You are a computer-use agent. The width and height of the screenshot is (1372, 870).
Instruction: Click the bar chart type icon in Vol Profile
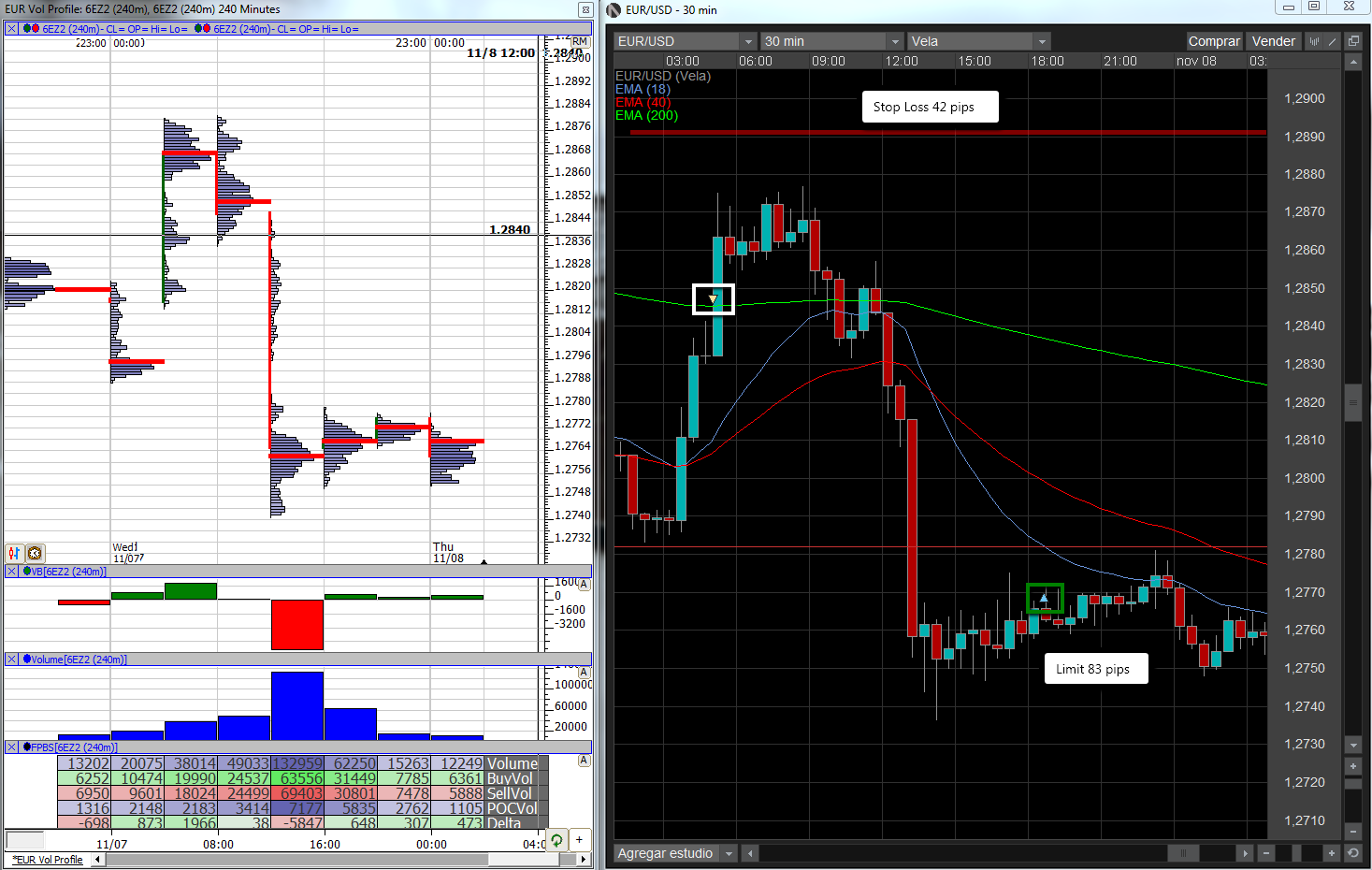click(14, 554)
